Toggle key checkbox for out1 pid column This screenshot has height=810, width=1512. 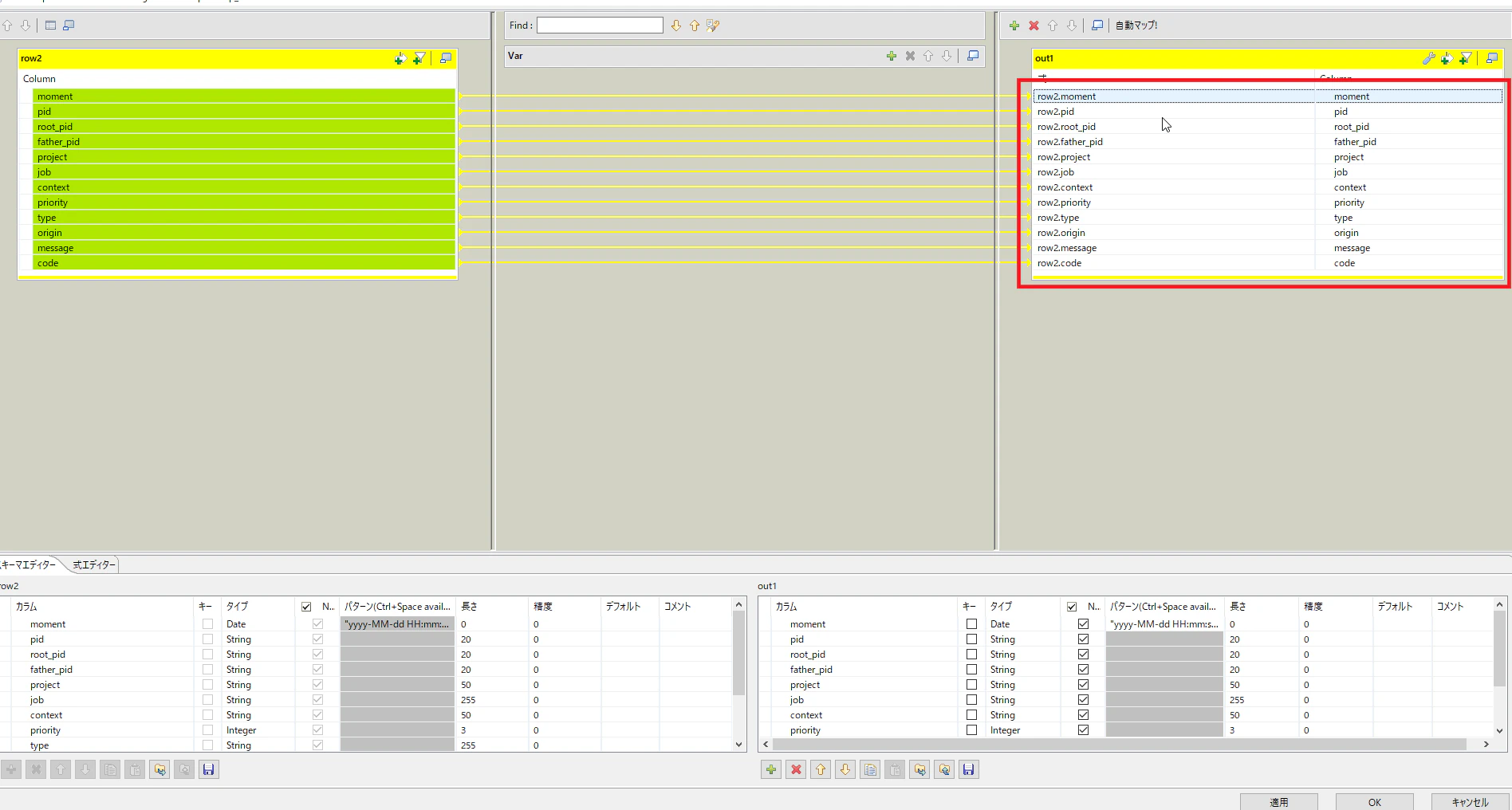[x=971, y=639]
